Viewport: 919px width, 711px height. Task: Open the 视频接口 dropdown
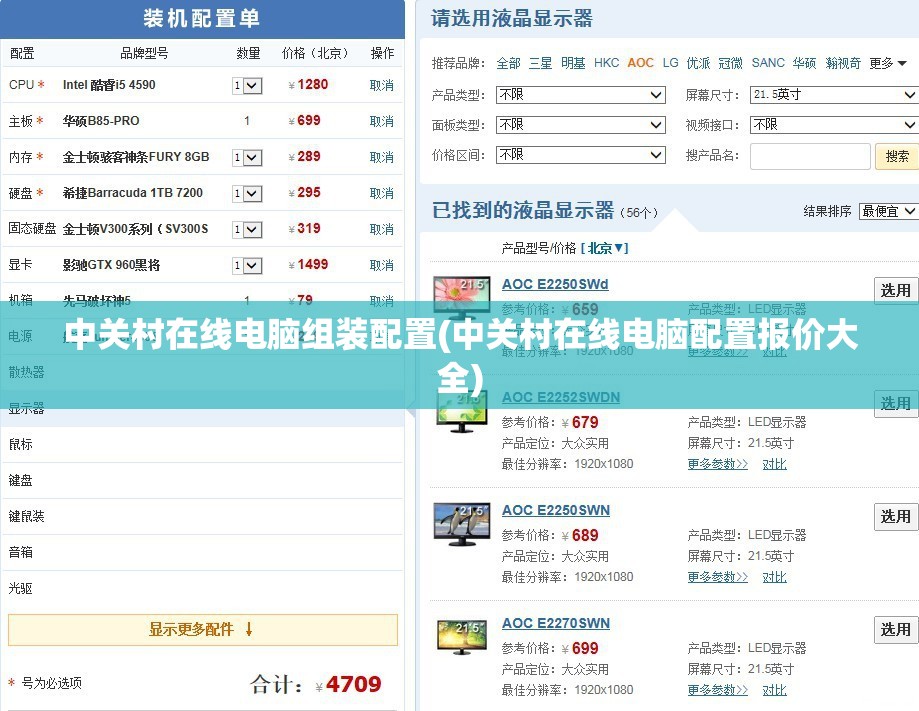click(834, 125)
